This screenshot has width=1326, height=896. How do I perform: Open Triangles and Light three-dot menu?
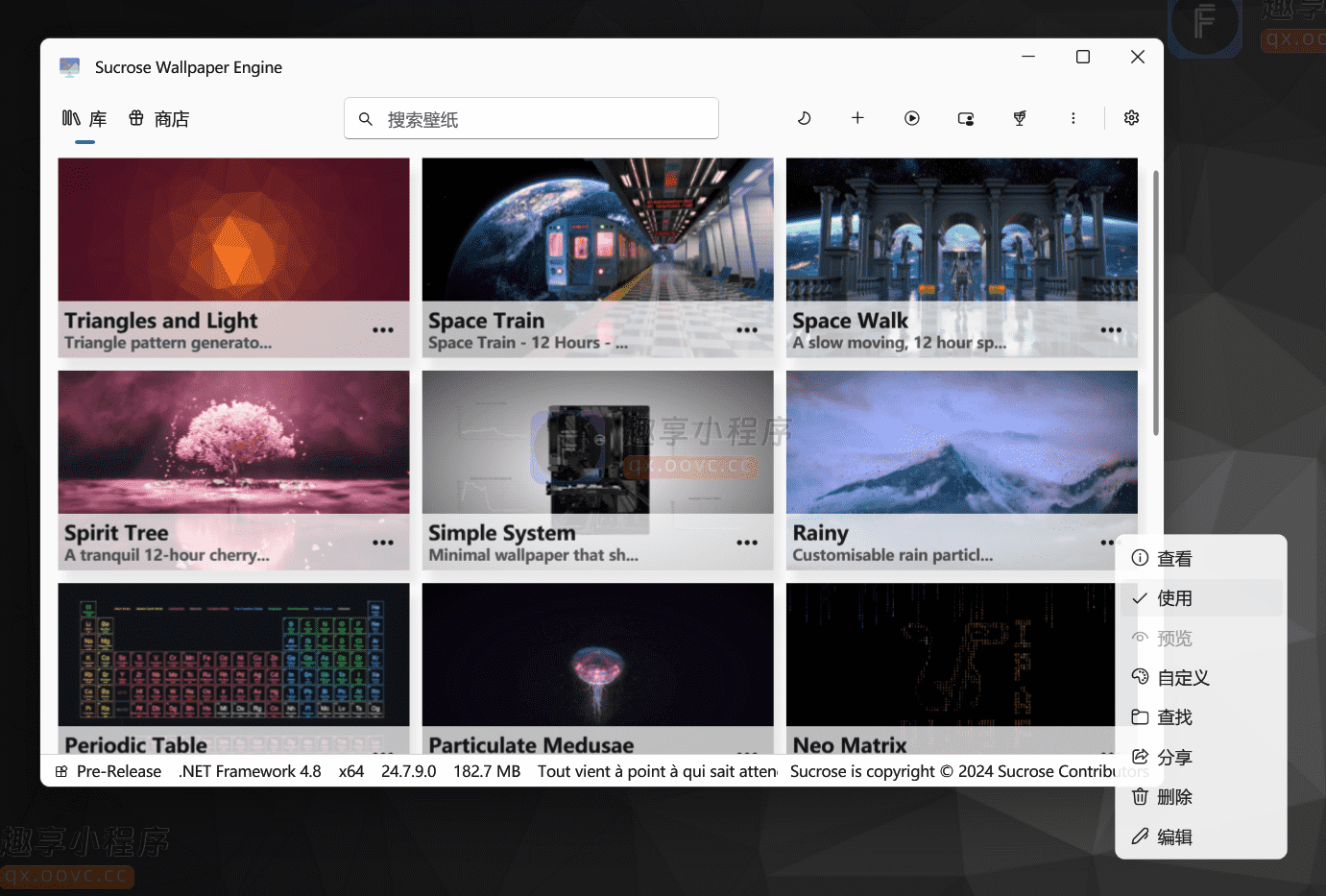click(x=383, y=330)
